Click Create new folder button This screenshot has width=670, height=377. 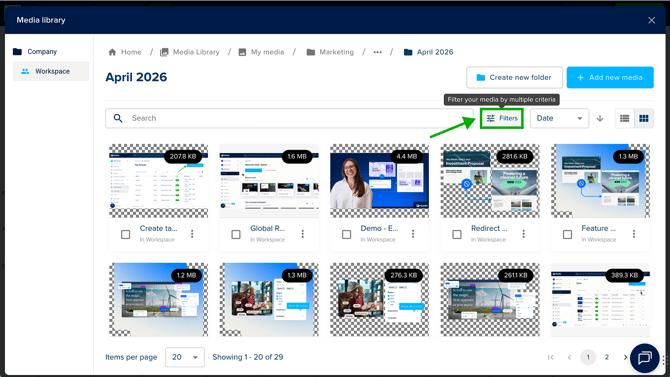(514, 77)
